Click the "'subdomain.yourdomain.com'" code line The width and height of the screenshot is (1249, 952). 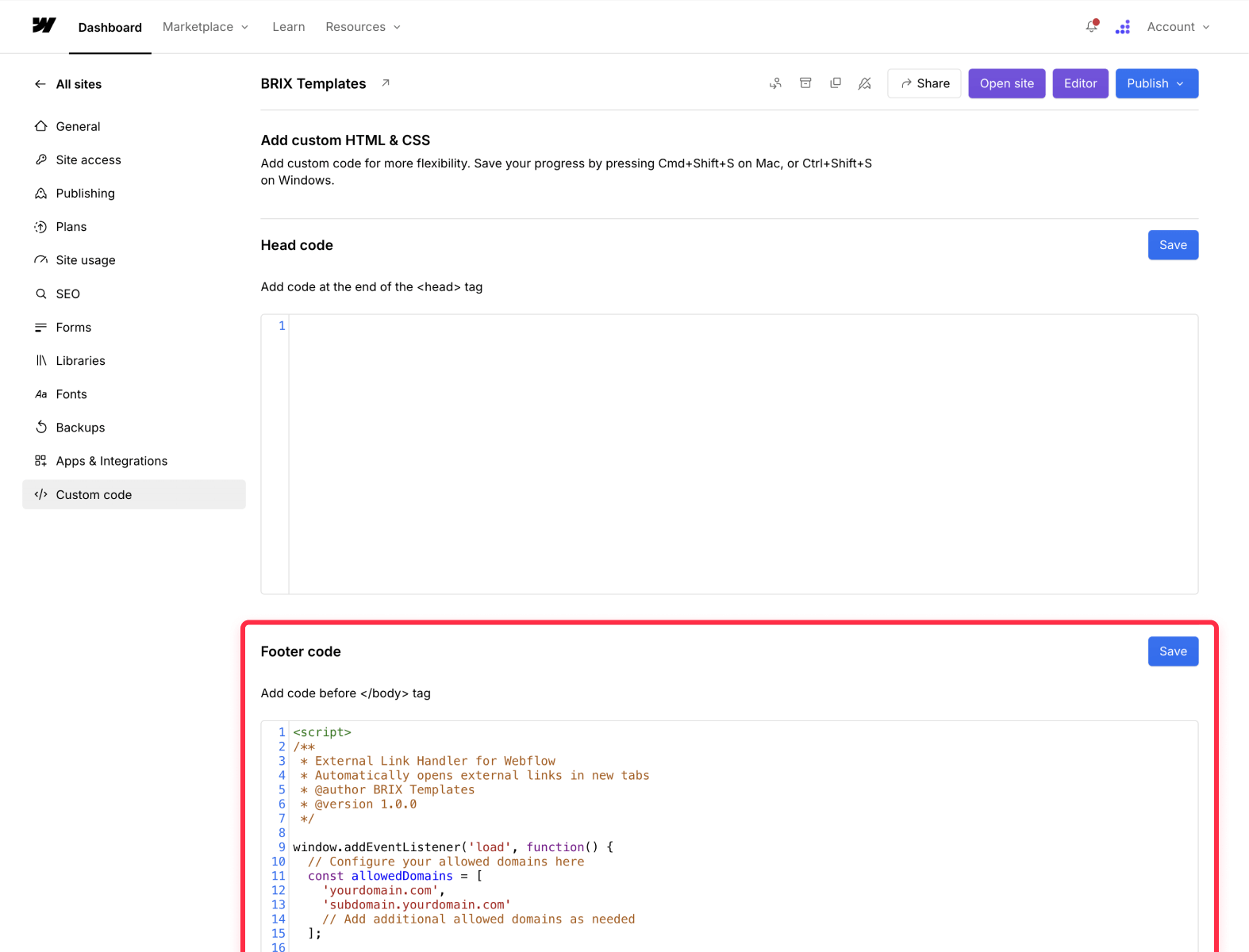click(x=417, y=904)
